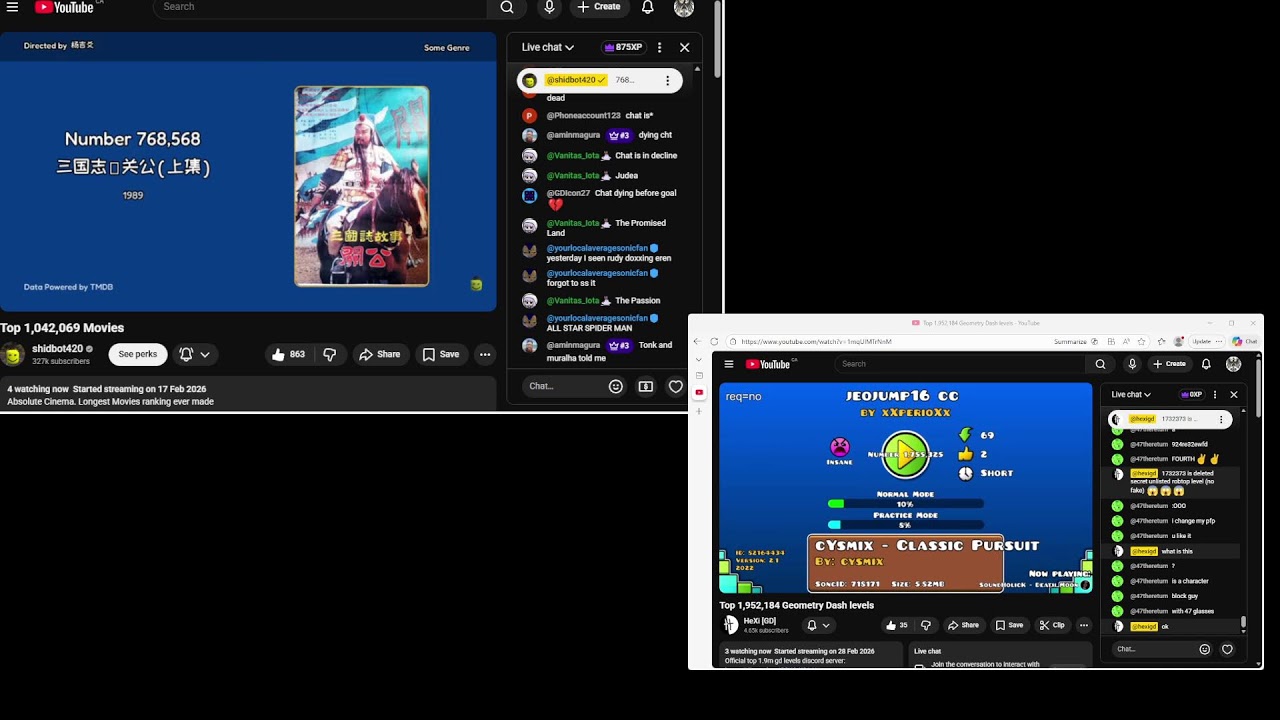The width and height of the screenshot is (1280, 720).
Task: Click the search magnifier button in the left window
Action: click(507, 7)
